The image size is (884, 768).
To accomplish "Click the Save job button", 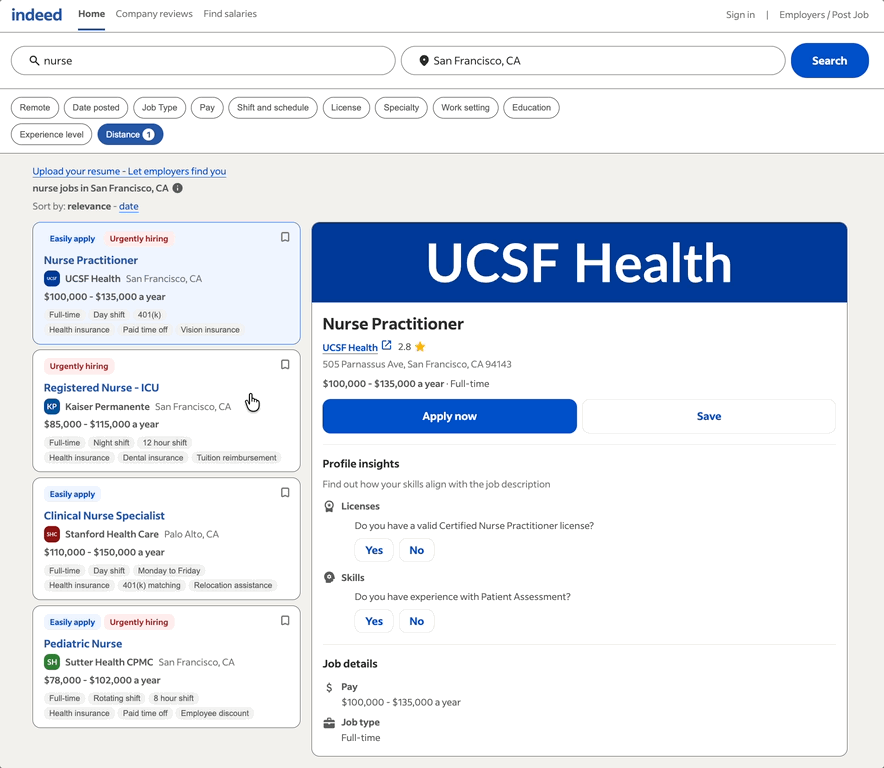I will 709,416.
